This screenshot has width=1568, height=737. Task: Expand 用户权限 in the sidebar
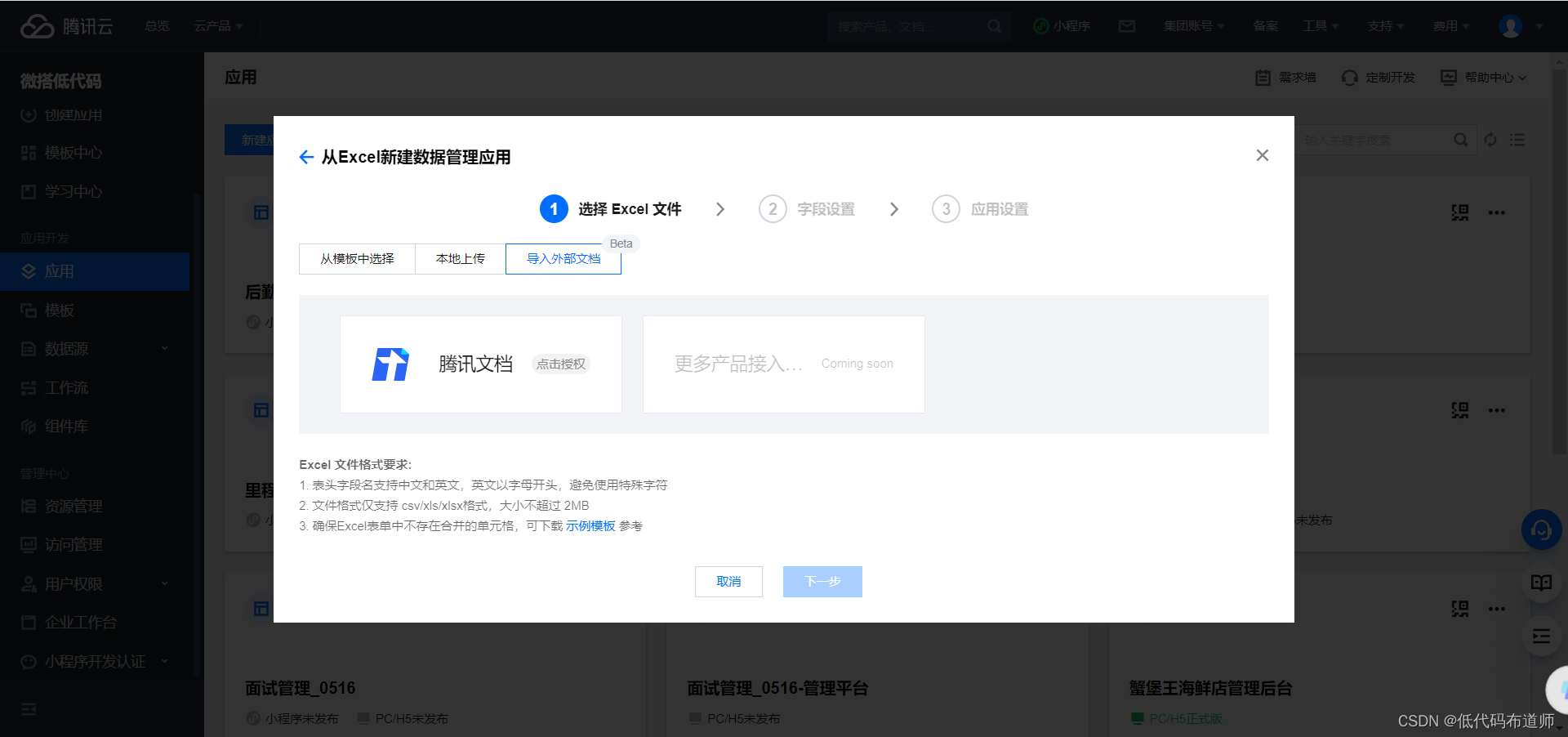(95, 584)
